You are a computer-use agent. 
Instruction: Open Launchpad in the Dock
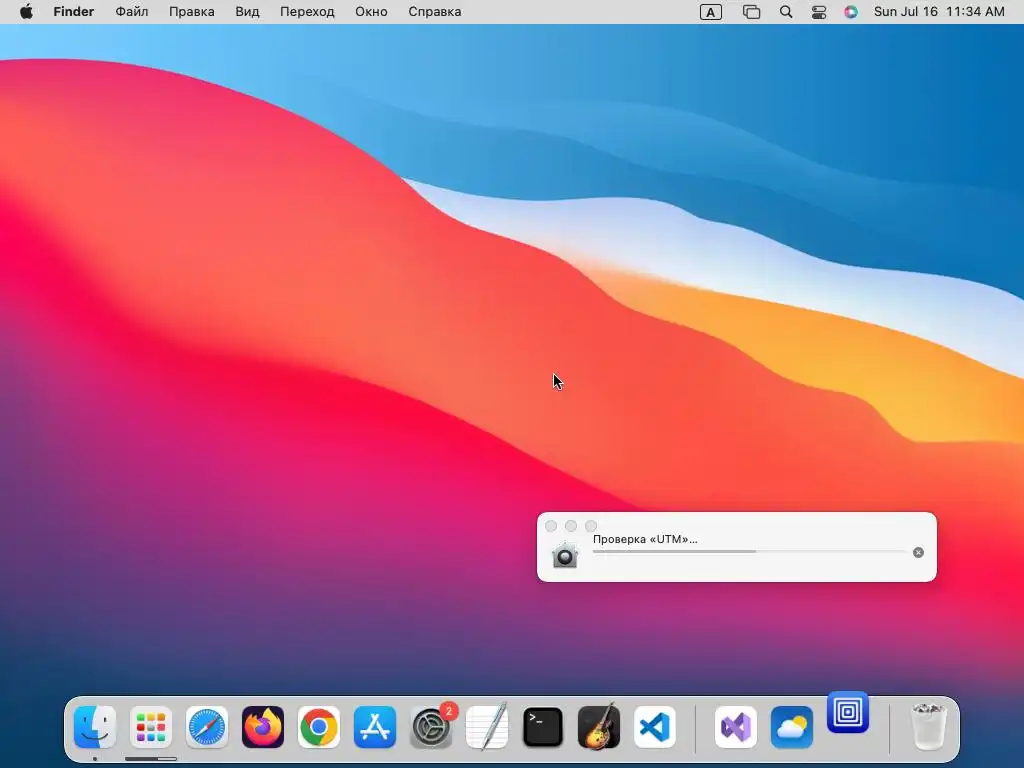point(151,727)
